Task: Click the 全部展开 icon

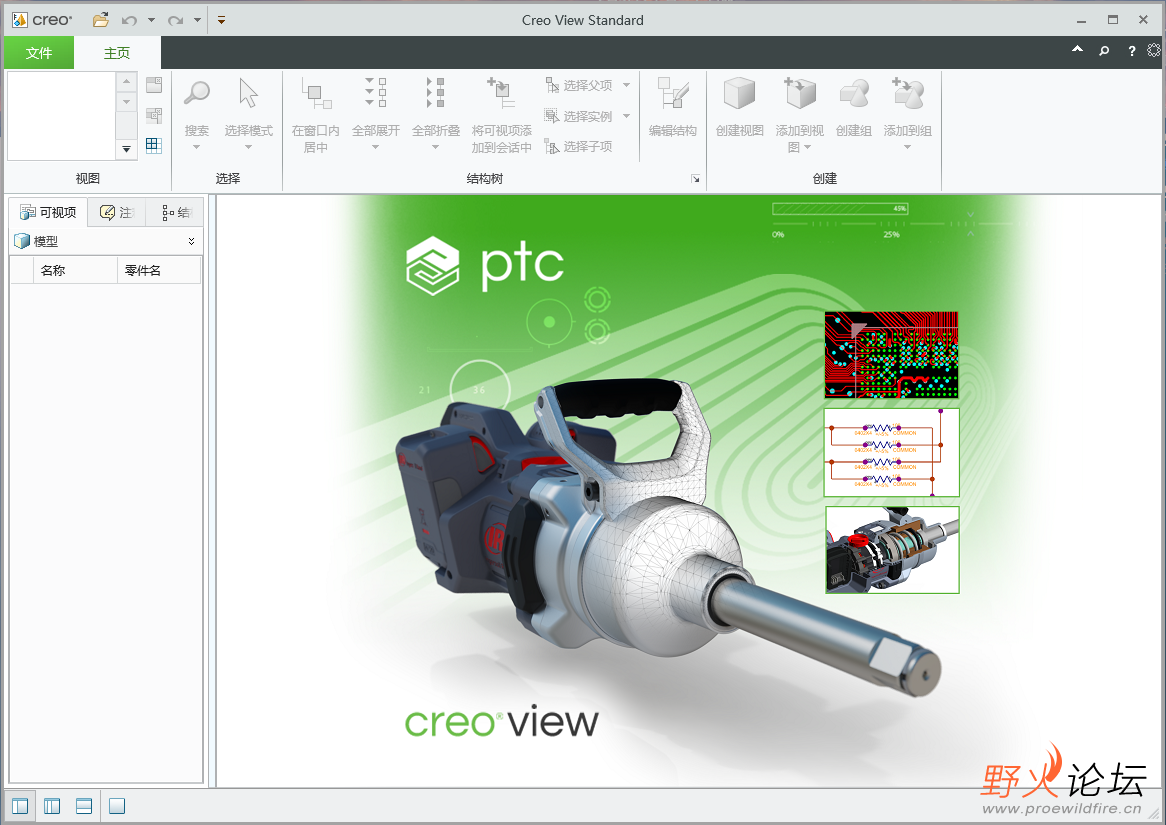Action: [376, 93]
